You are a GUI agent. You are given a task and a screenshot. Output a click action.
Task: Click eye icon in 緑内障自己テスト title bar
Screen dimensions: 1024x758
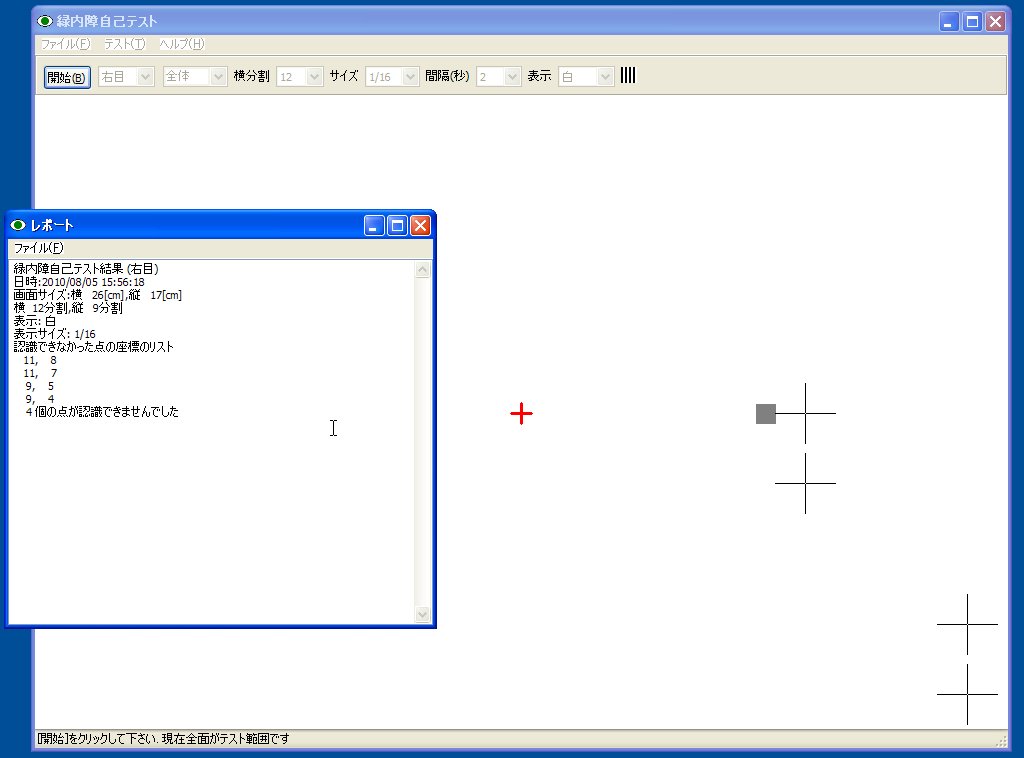click(x=44, y=21)
